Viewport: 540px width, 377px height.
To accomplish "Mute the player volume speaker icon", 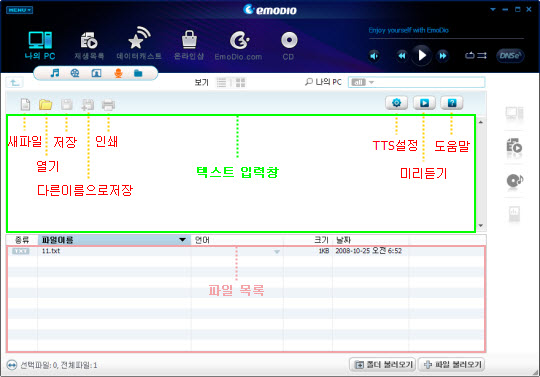I will pos(374,55).
